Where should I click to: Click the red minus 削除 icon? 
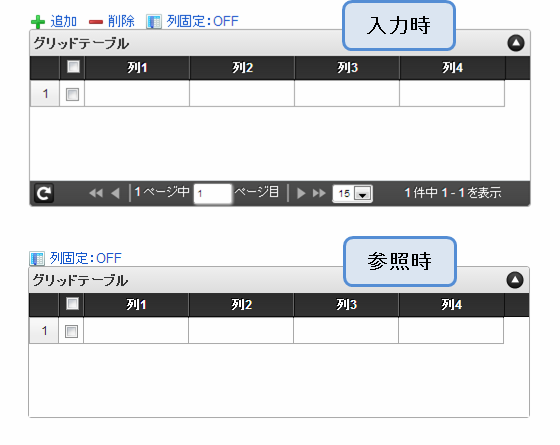[96, 22]
